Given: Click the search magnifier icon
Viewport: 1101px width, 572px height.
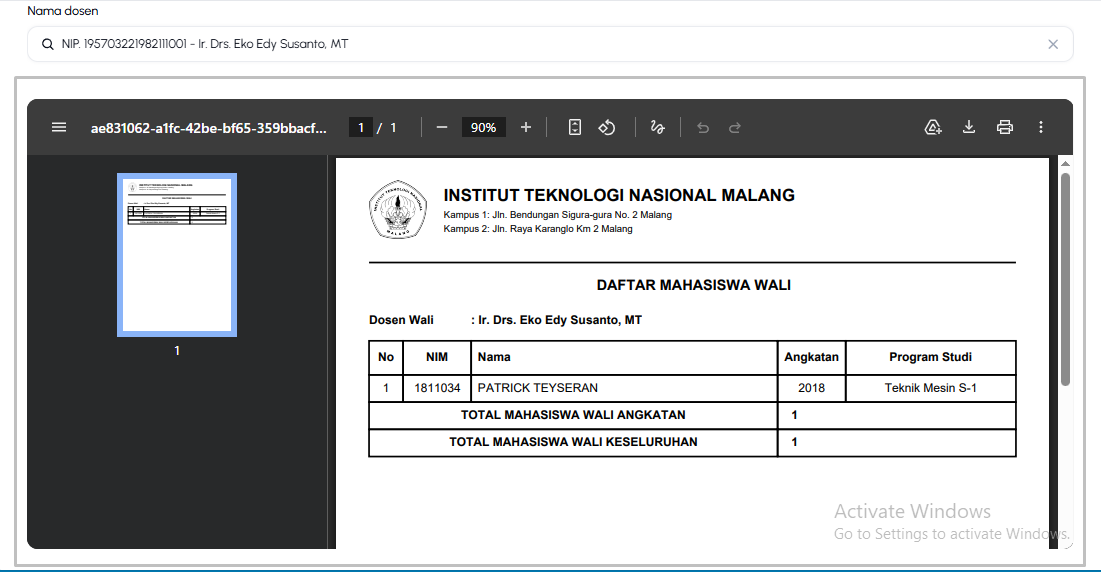Looking at the screenshot, I should pos(48,44).
